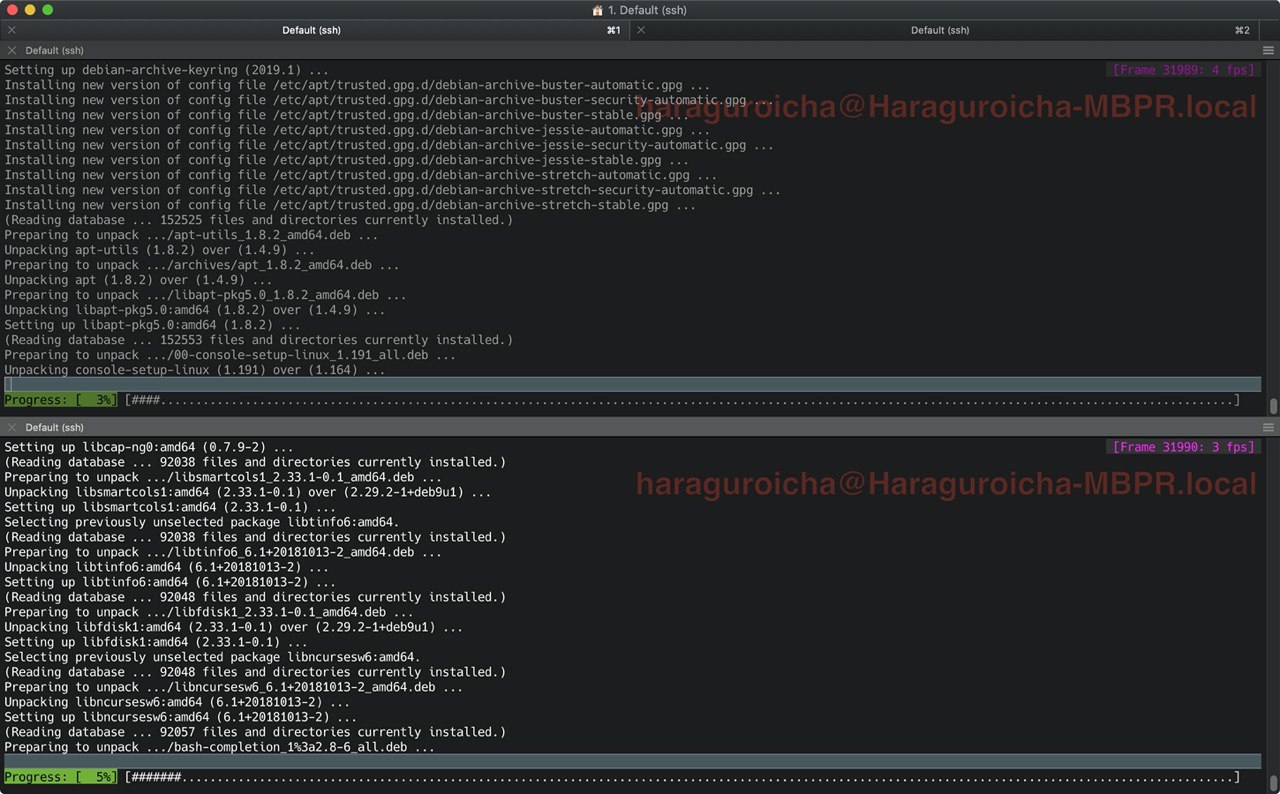Click 'Preparing to unpack .../libtinfo6_6.1+20181013-2_amd64.deb'
This screenshot has width=1280, height=794.
pos(223,552)
